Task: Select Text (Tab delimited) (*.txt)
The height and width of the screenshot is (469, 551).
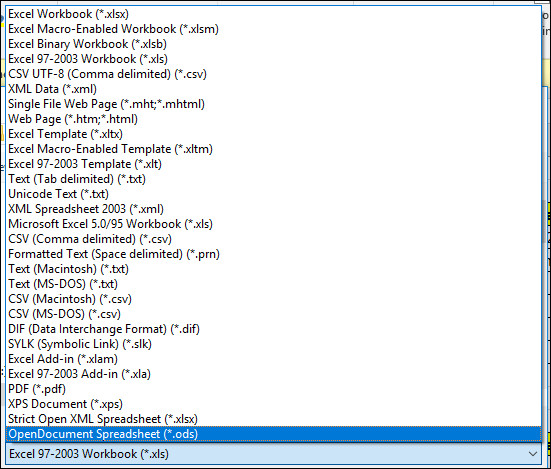Action: click(273, 179)
